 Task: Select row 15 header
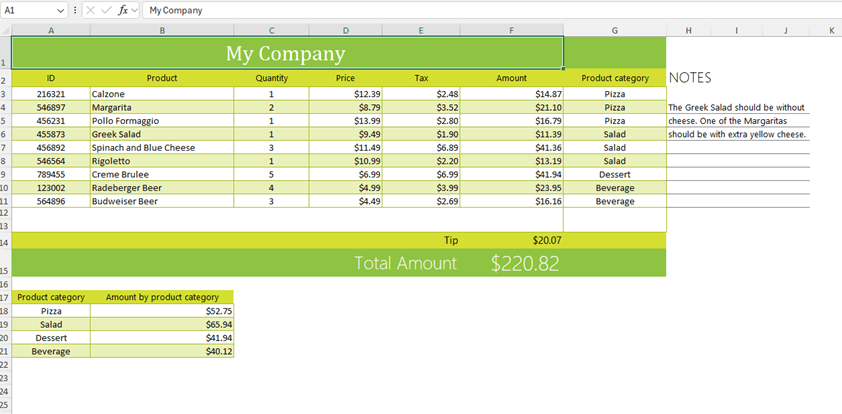point(5,263)
